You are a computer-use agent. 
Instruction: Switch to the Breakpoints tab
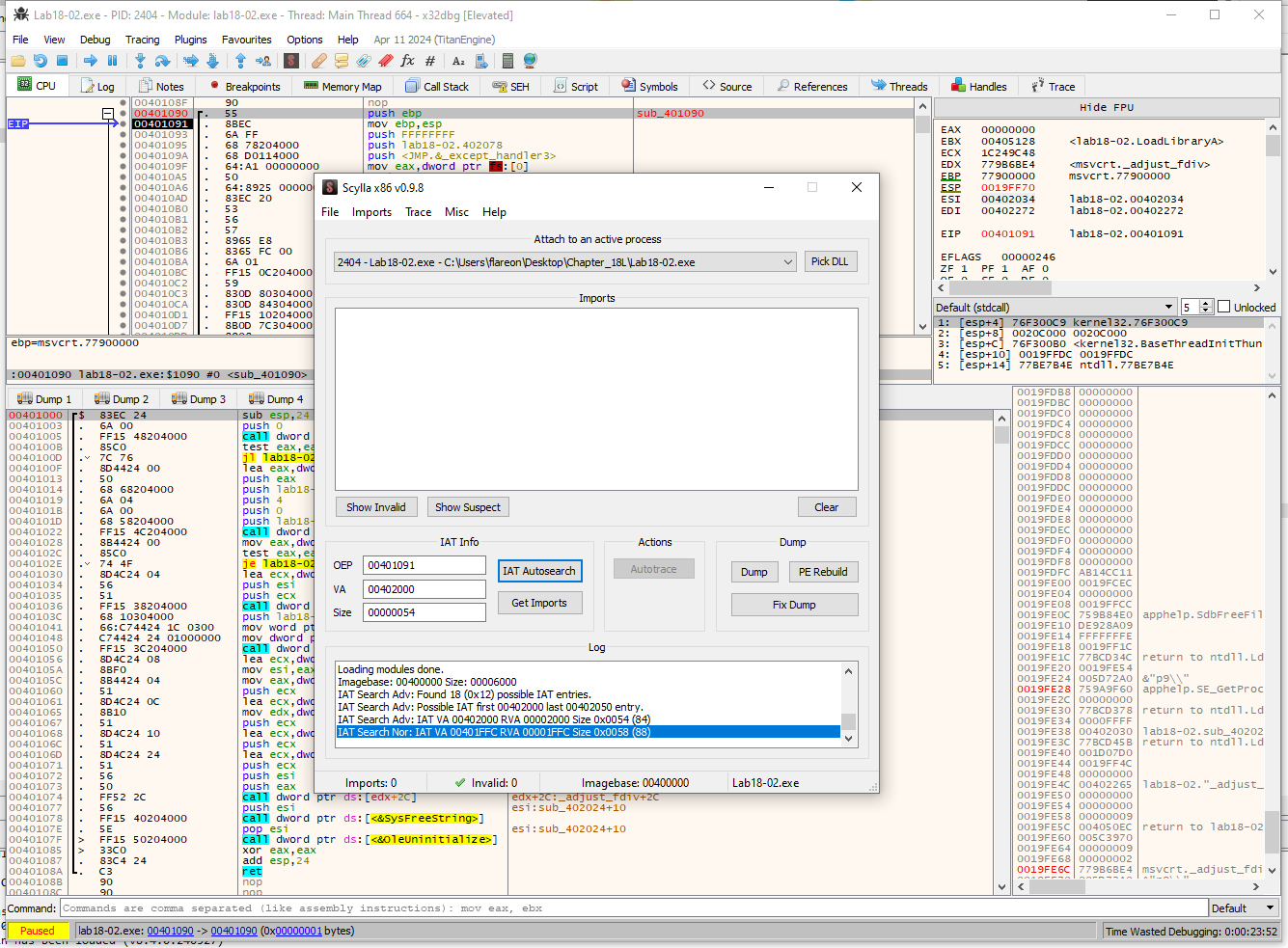245,86
